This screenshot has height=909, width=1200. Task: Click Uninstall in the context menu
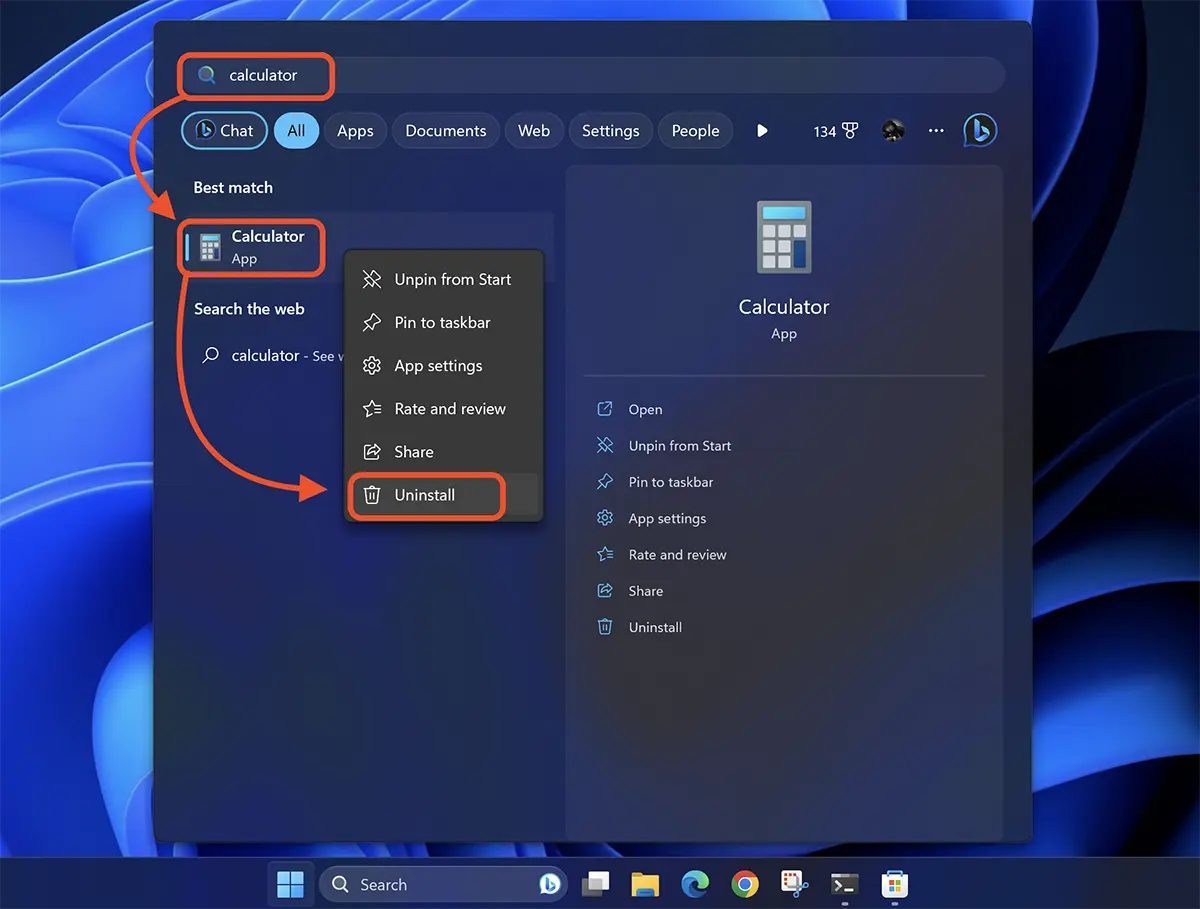(444, 495)
